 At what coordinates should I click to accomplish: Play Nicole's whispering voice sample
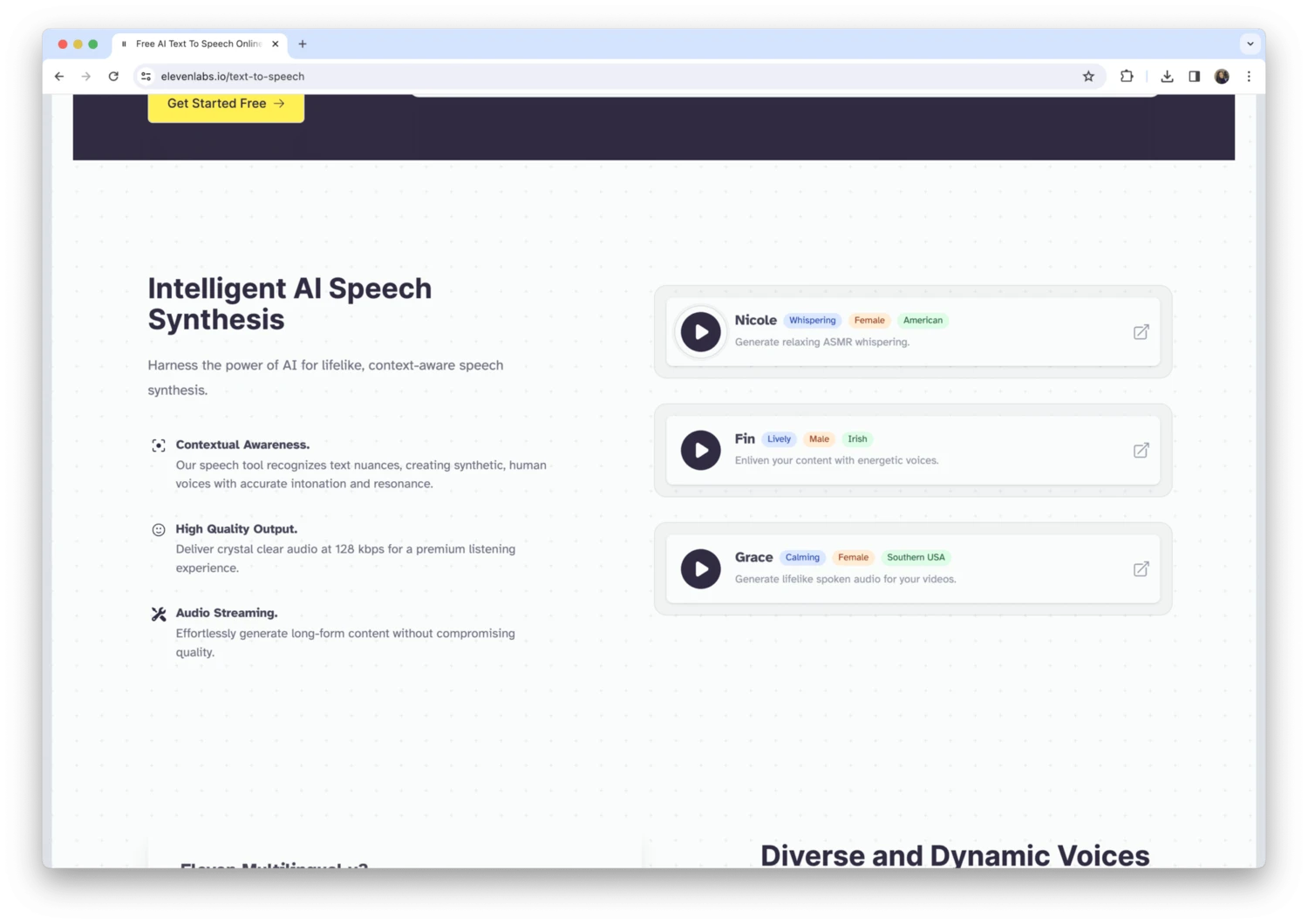coord(700,332)
